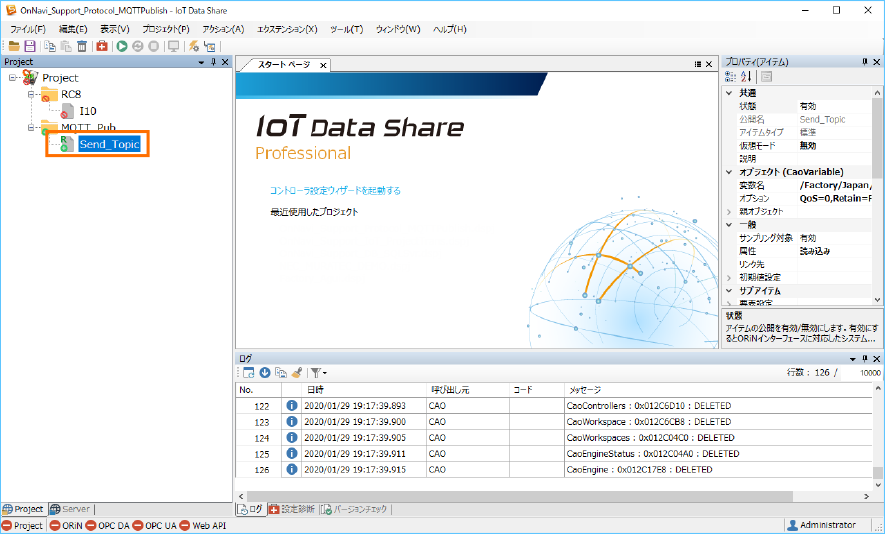Copy log entries using log toolbar copy icon
The width and height of the screenshot is (885, 534).
click(281, 373)
